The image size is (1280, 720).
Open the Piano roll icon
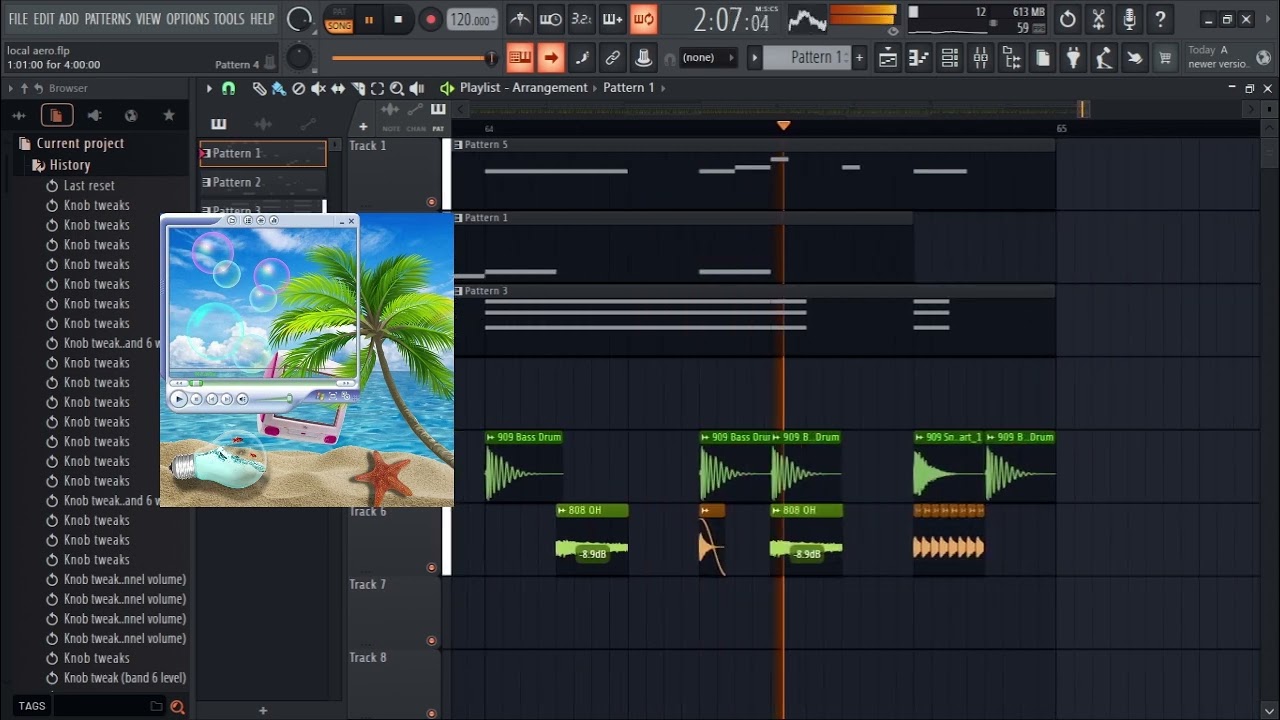pos(918,58)
